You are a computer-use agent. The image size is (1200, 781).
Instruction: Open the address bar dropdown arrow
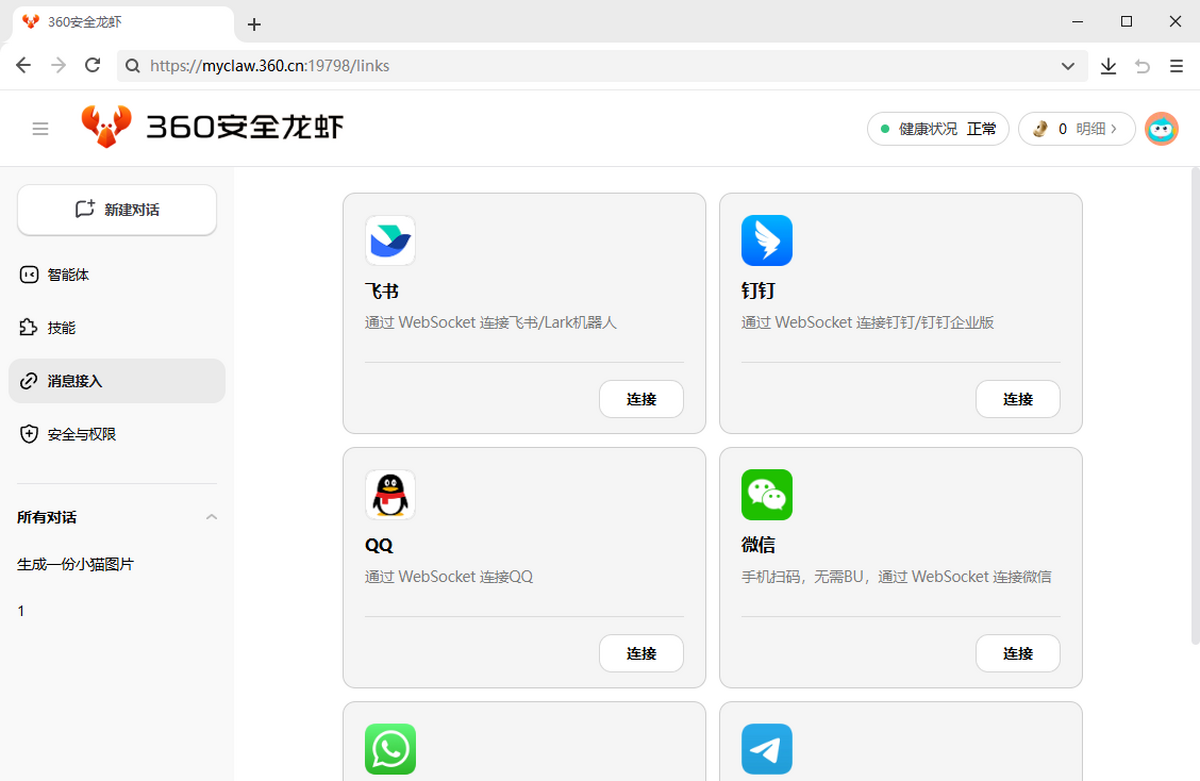(1067, 65)
